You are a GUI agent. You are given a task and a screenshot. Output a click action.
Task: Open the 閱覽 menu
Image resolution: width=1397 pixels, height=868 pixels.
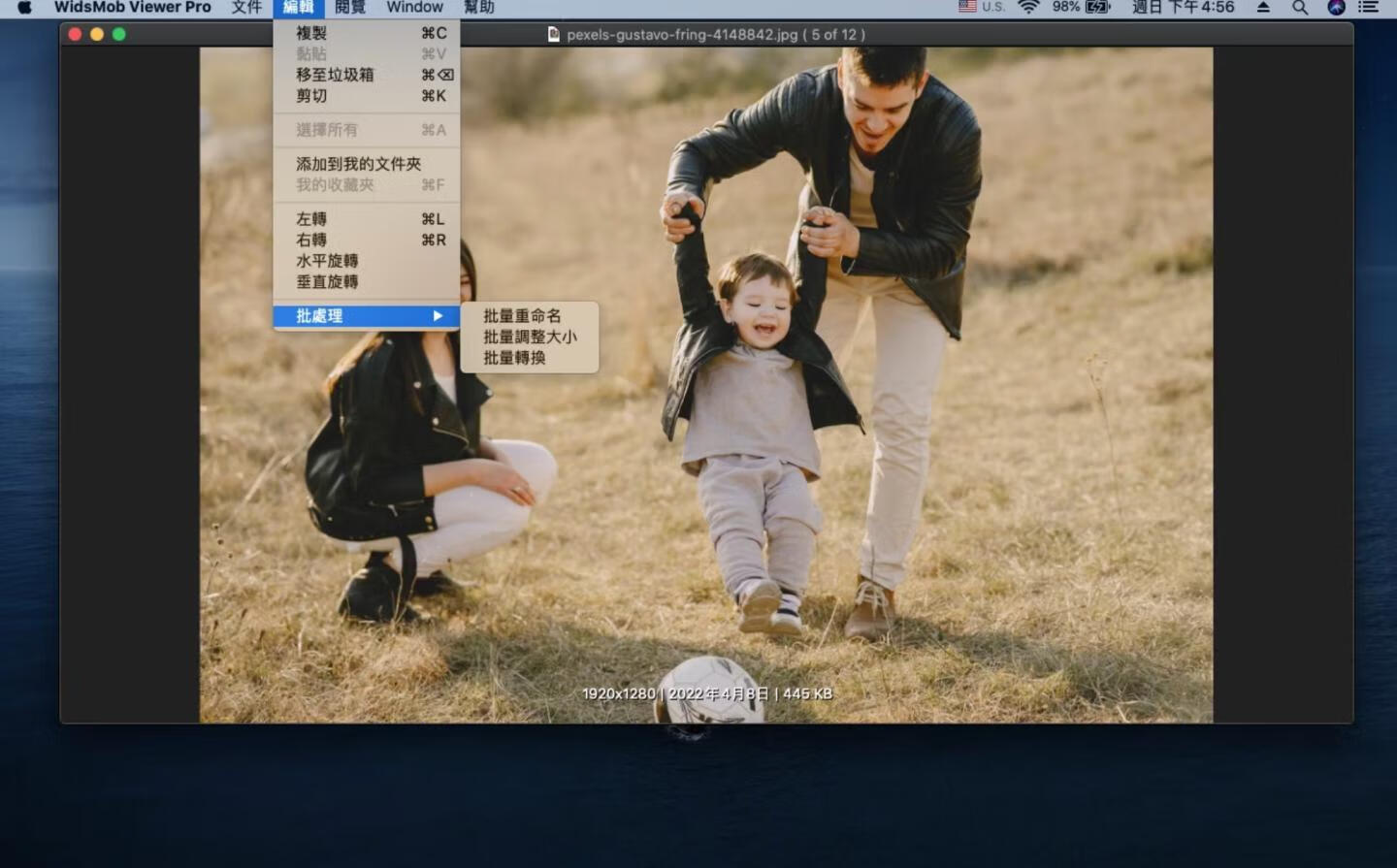350,8
